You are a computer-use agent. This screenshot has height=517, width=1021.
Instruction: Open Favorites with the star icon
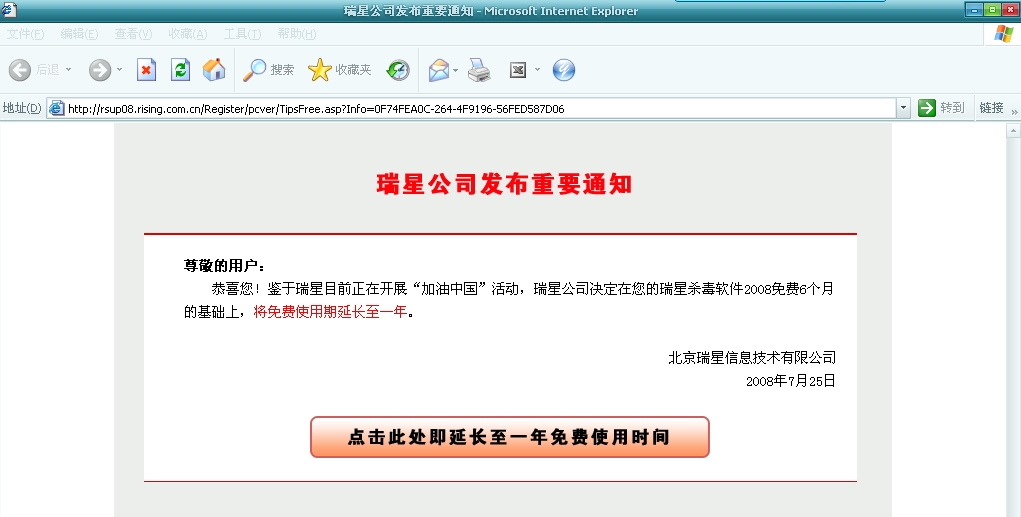coord(339,70)
